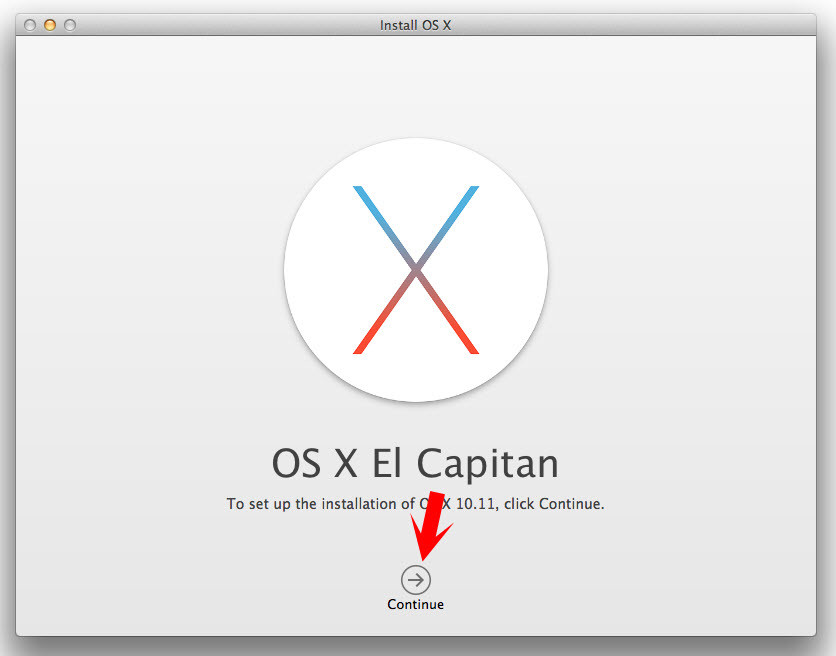This screenshot has width=836, height=656.
Task: Close the Install OS X window
Action: coord(30,25)
